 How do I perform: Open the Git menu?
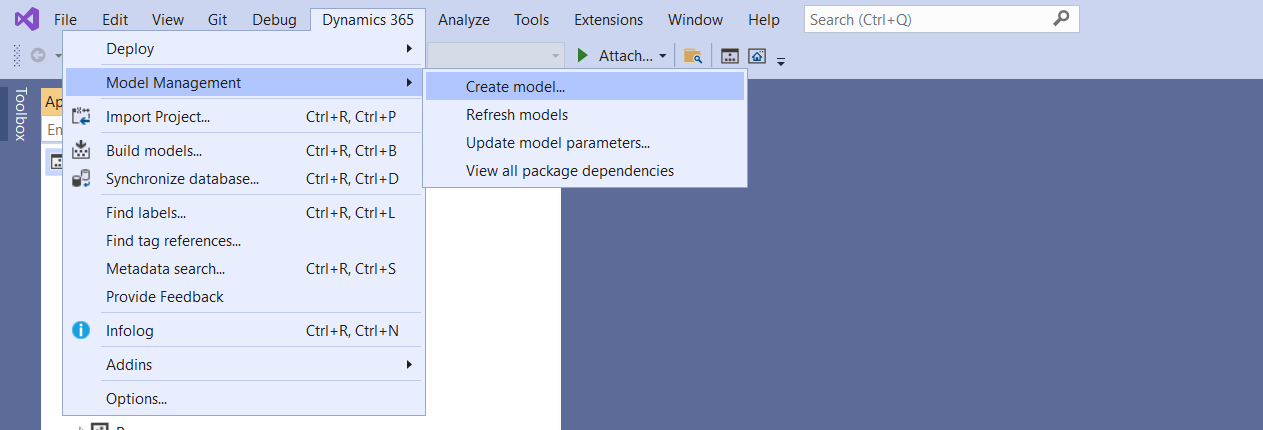(218, 19)
